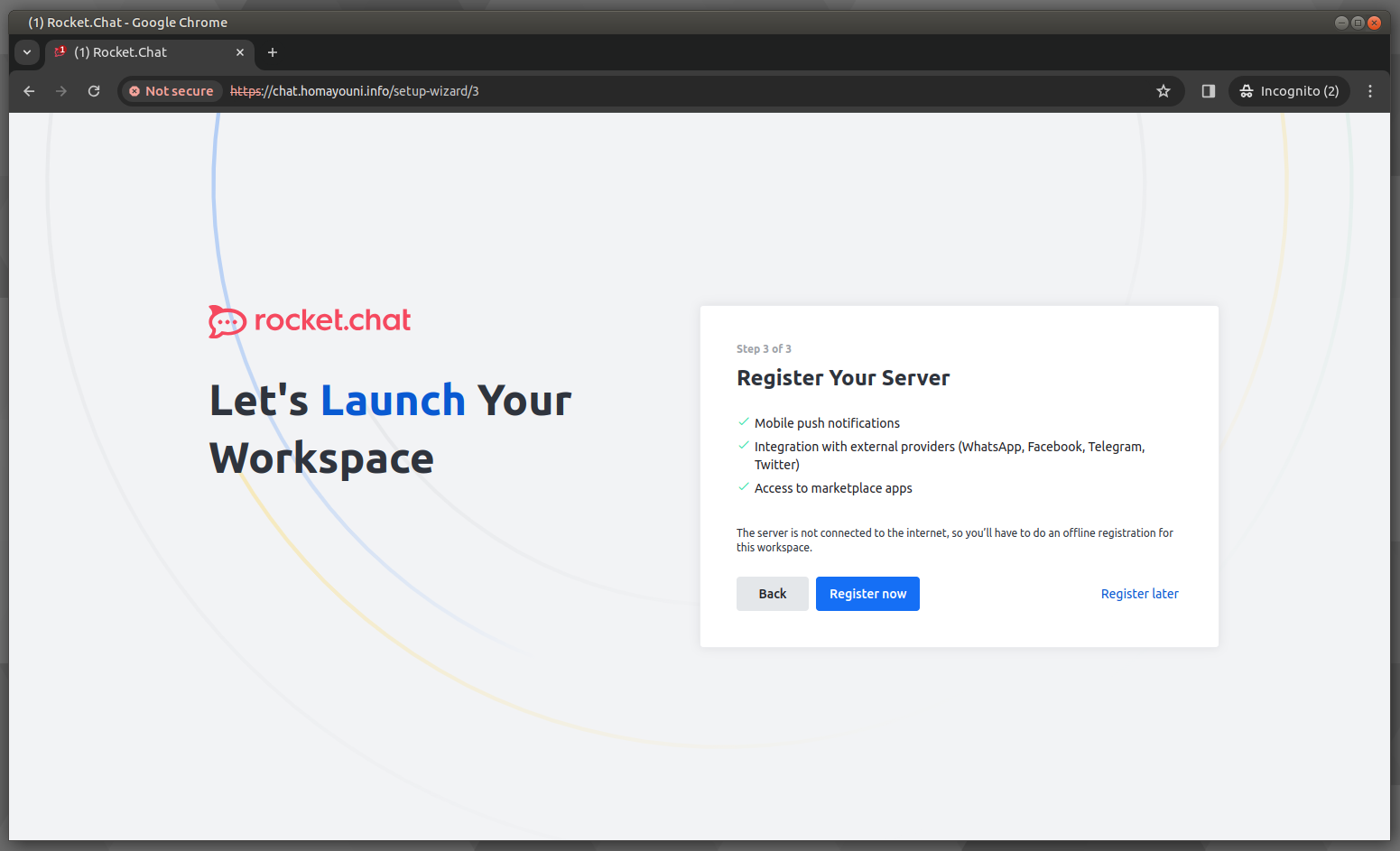Close the Chrome window
The image size is (1400, 851).
pos(1374,23)
